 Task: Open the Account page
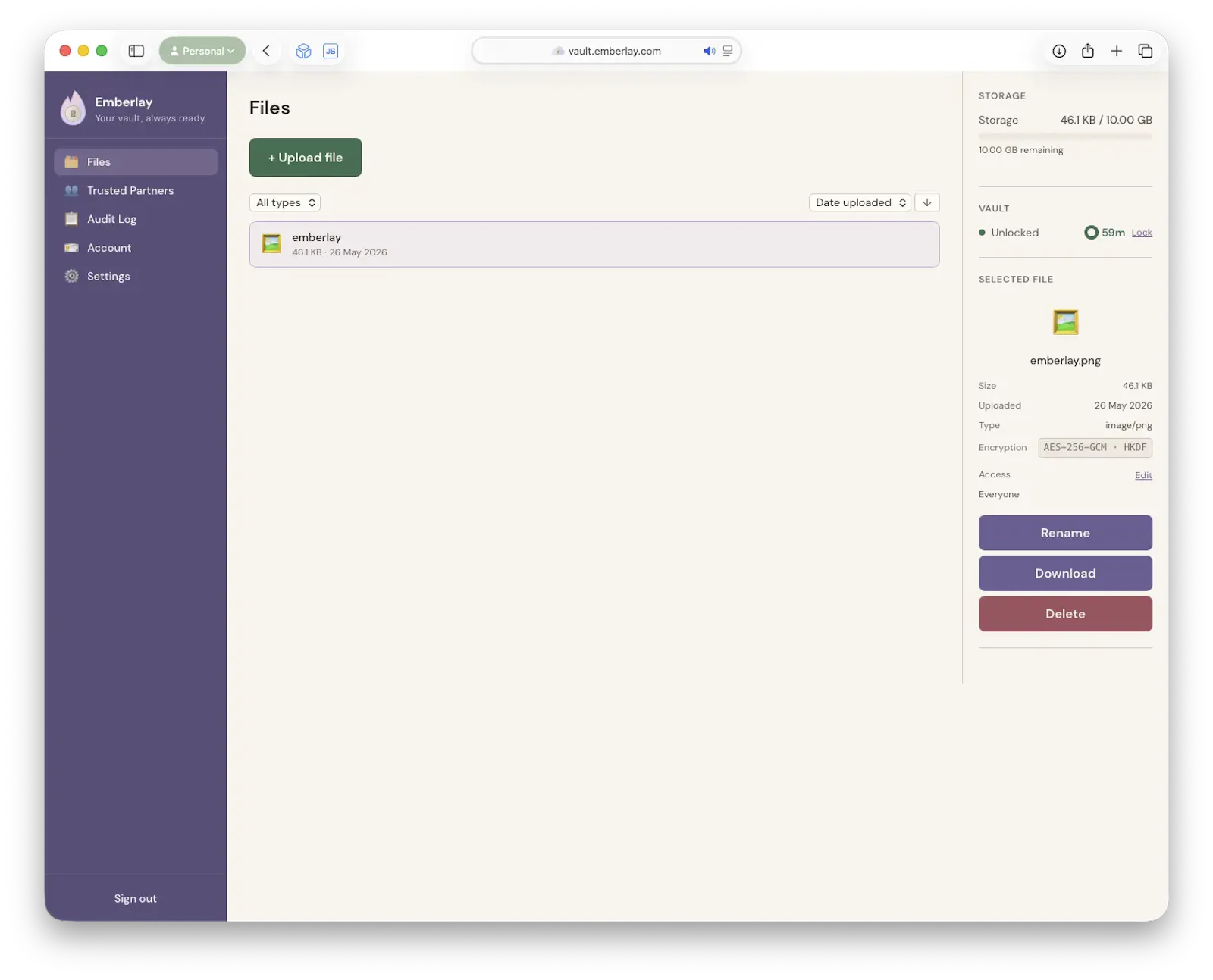click(x=135, y=248)
